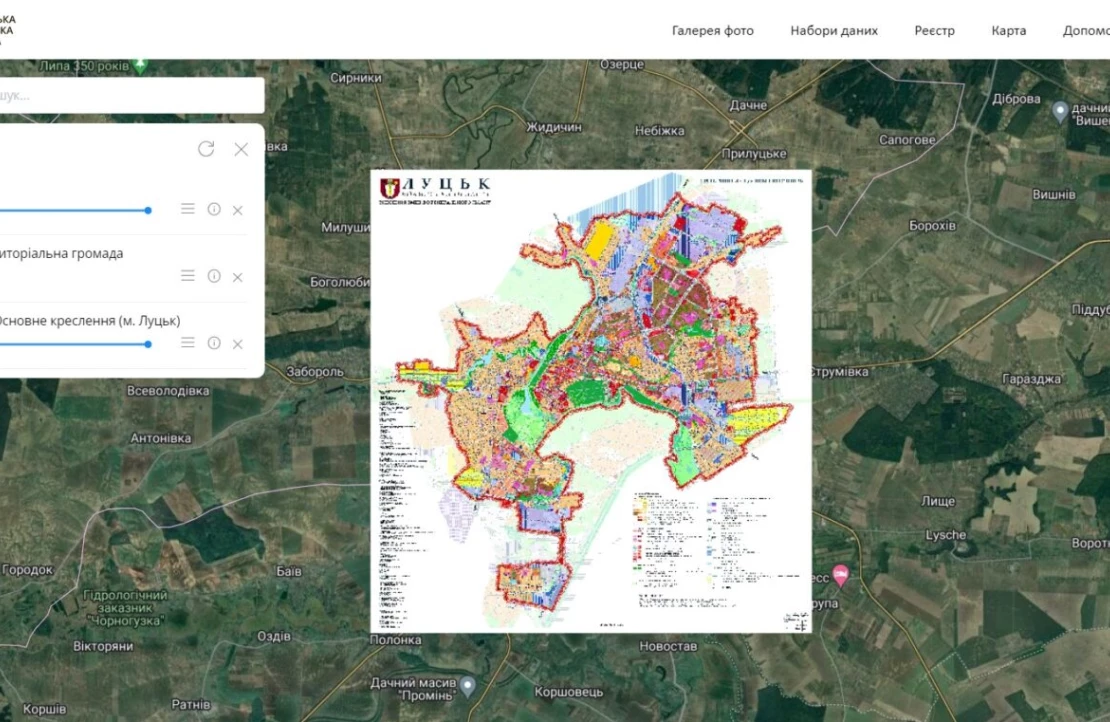The width and height of the screenshot is (1110, 722).
Task: Refresh layers using the circular arrow icon
Action: coord(206,149)
